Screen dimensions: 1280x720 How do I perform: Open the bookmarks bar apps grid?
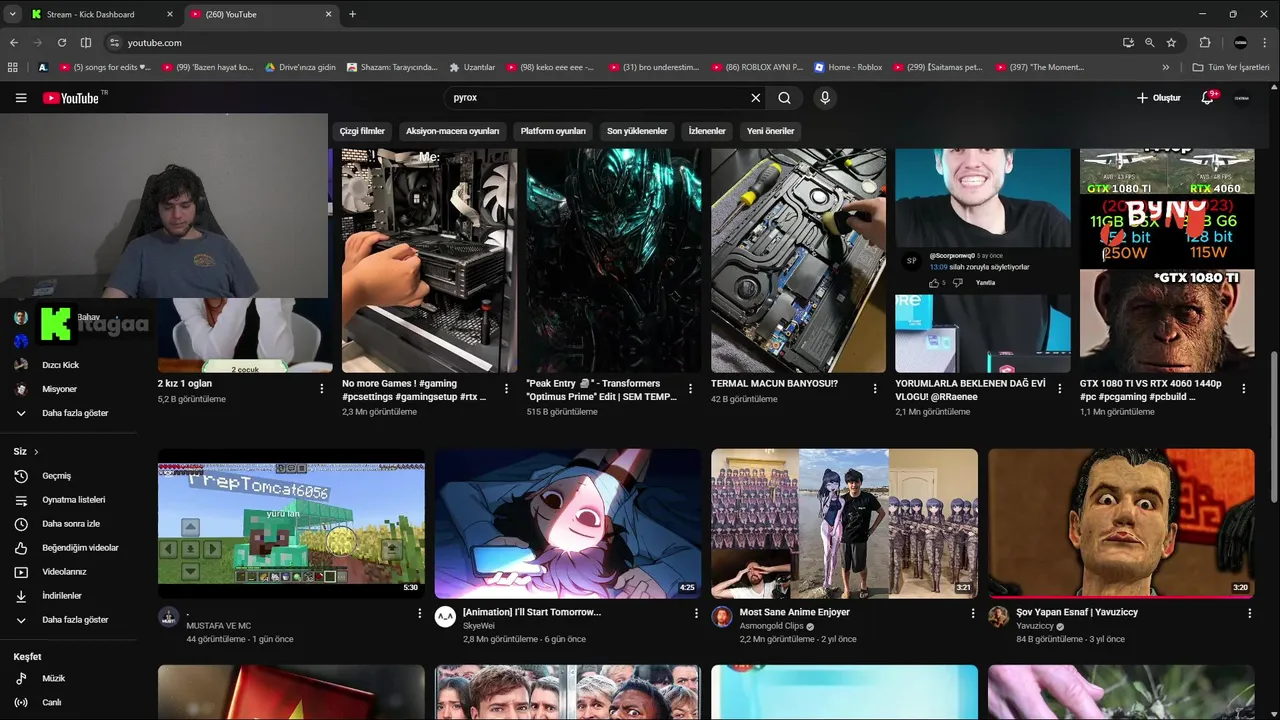[13, 67]
